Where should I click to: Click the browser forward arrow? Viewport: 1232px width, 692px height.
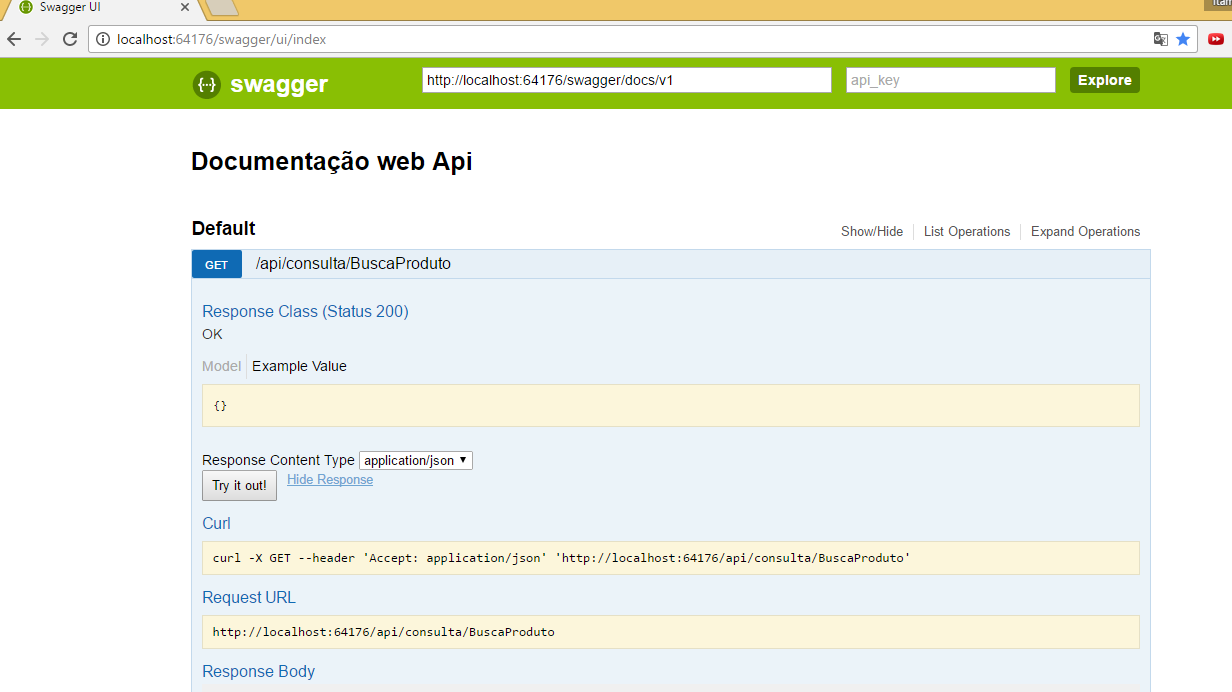[x=42, y=40]
